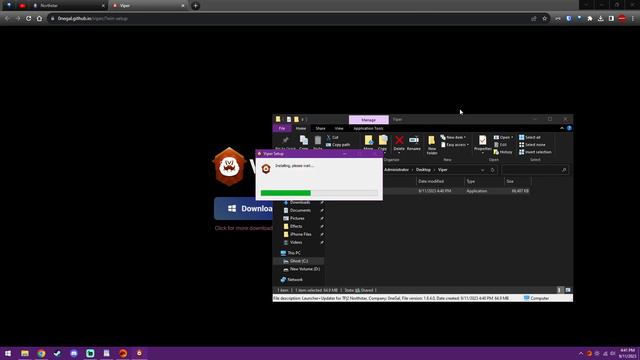Reload the browser page

[29, 18]
